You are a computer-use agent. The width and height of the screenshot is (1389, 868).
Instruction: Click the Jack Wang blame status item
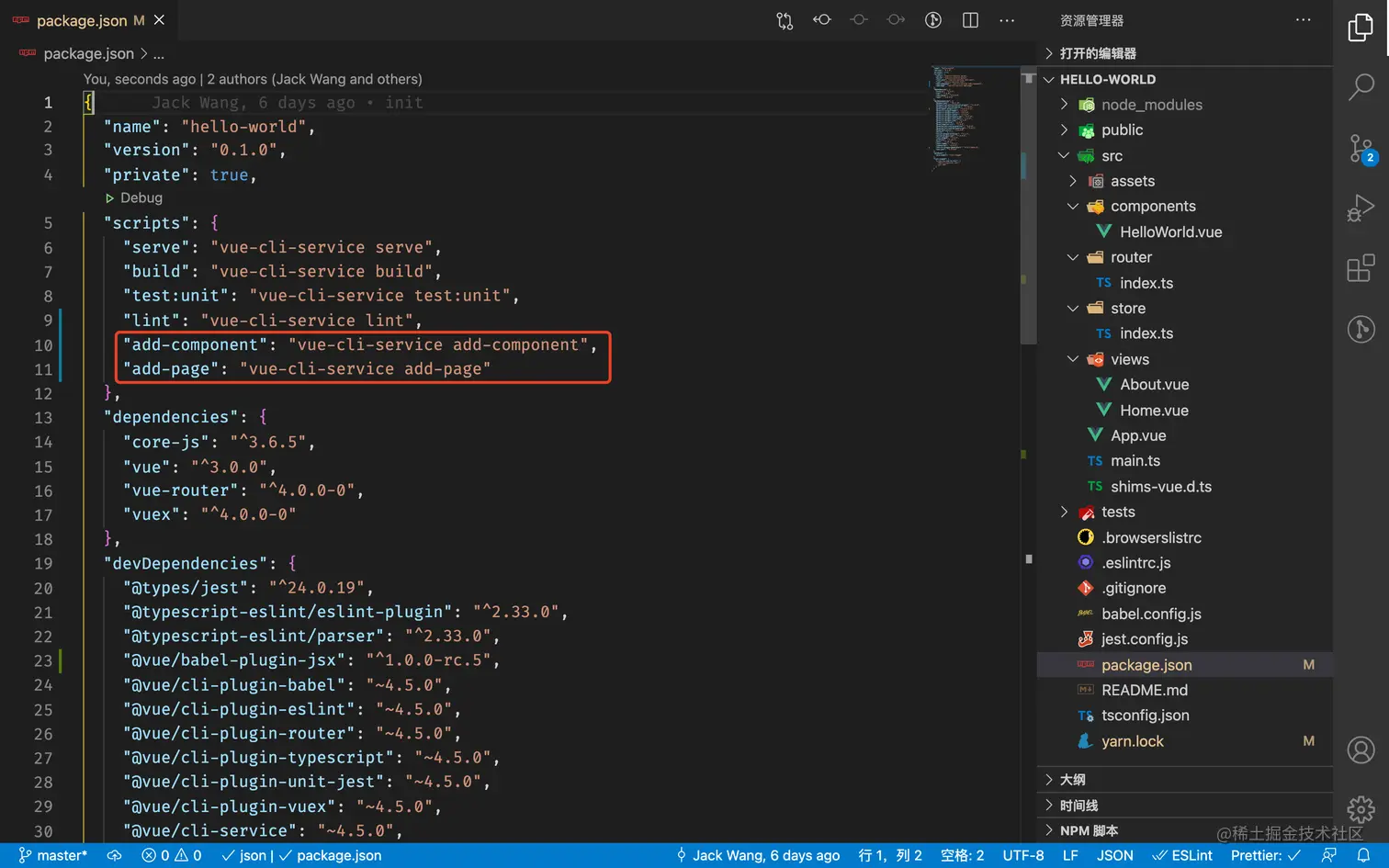758,855
